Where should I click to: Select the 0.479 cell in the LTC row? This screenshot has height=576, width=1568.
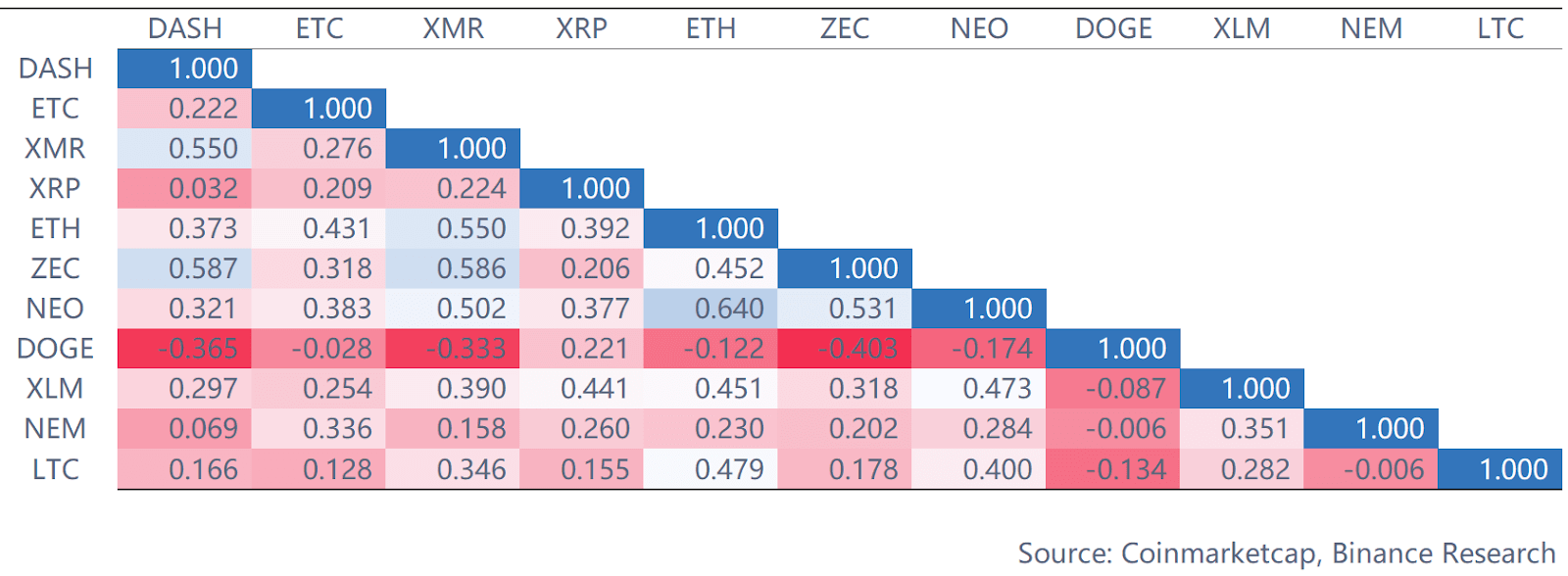click(x=710, y=469)
